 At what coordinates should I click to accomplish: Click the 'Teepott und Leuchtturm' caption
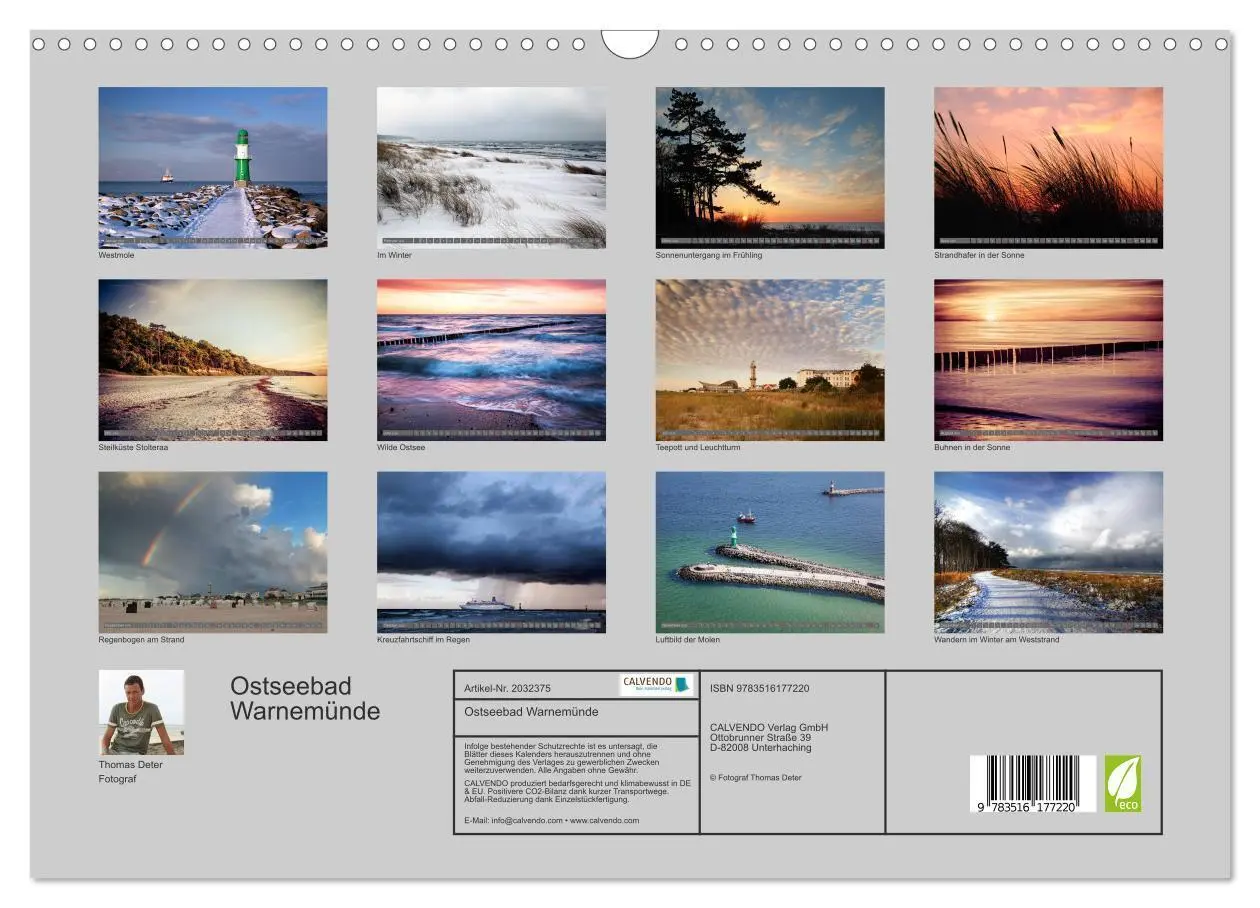698,447
